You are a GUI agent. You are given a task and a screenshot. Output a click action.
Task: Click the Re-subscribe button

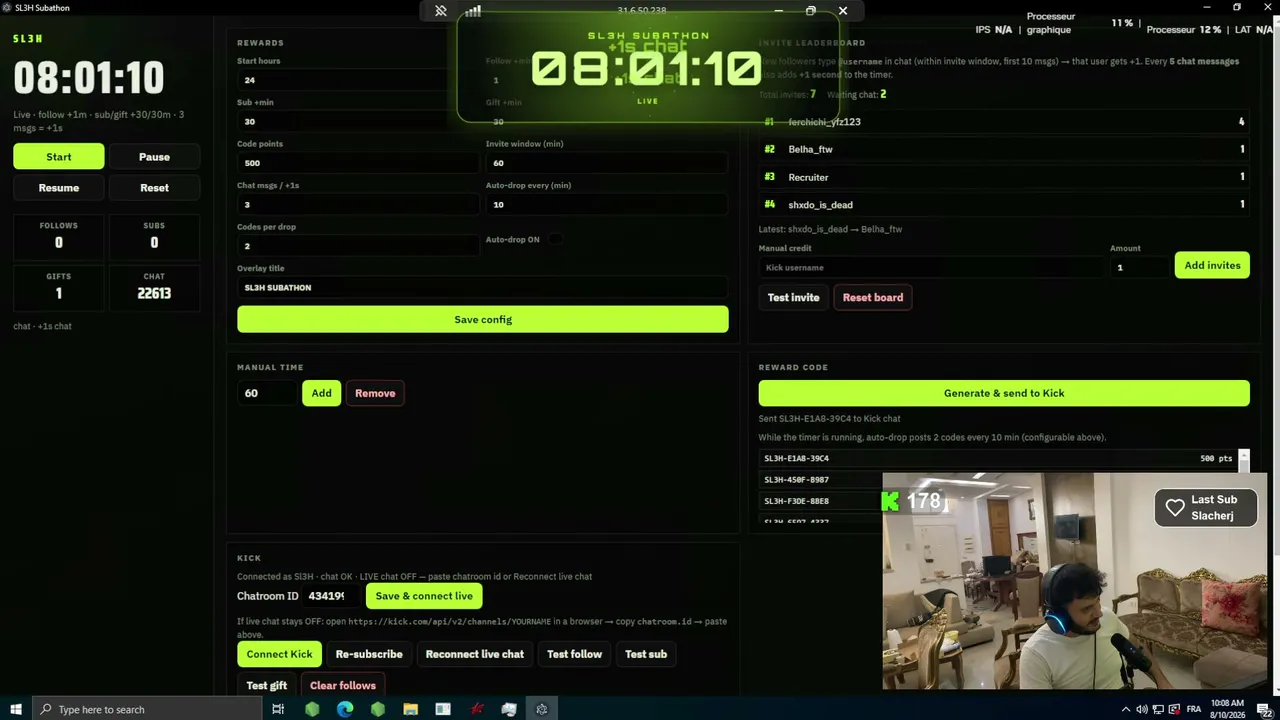[x=369, y=654]
